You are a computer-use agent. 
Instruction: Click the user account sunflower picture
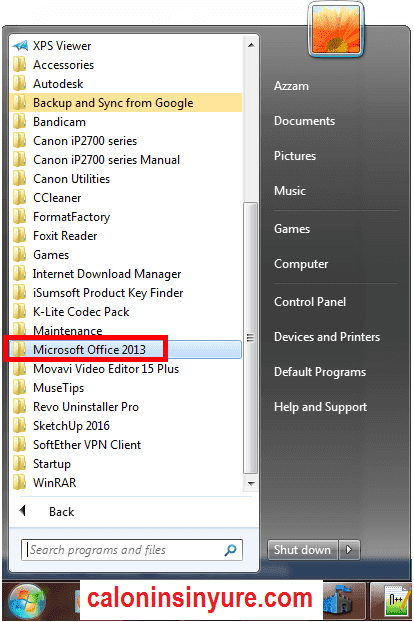[336, 30]
